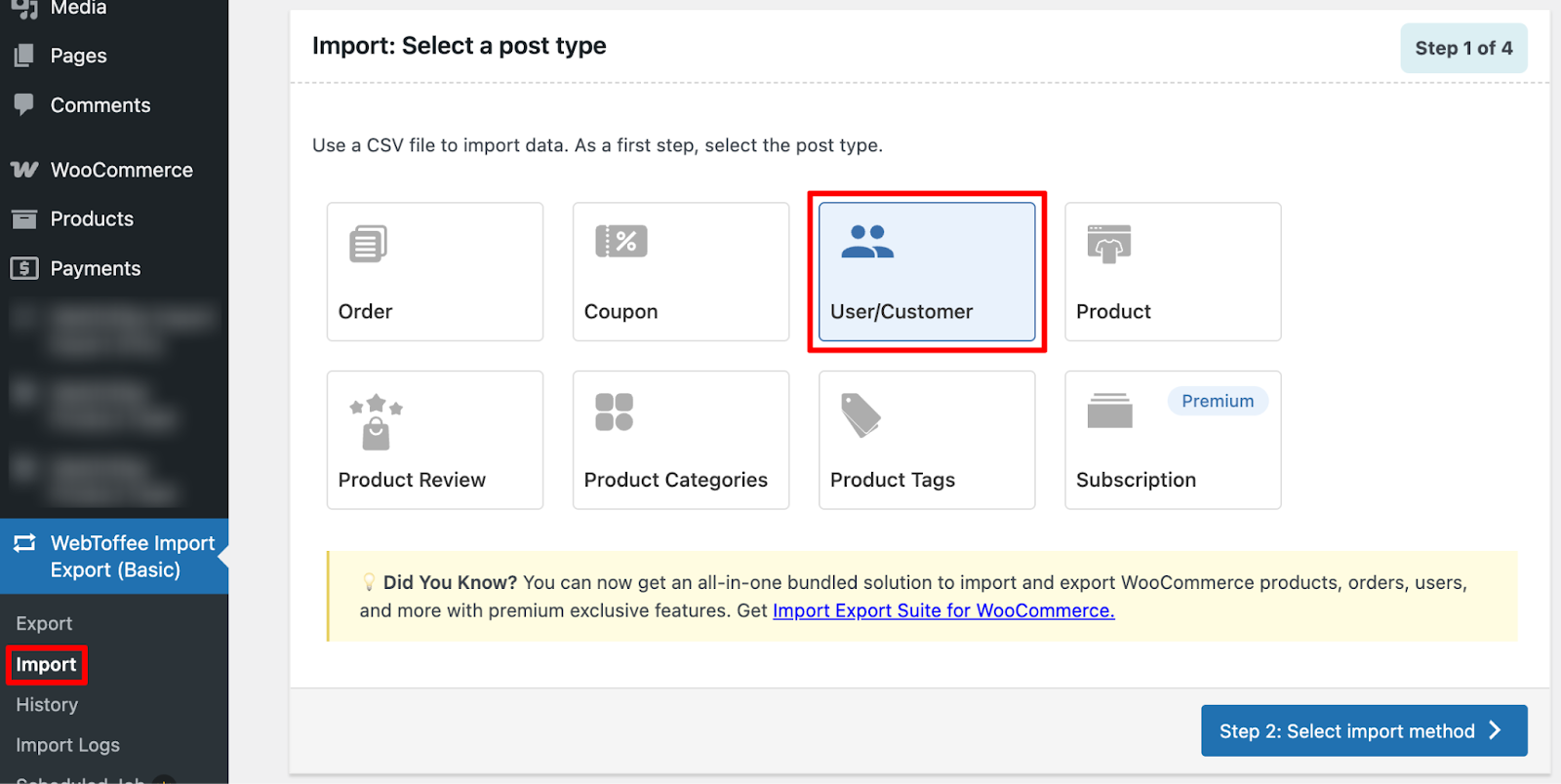The width and height of the screenshot is (1561, 784).
Task: Select the Product Tags tag icon
Action: 861,415
